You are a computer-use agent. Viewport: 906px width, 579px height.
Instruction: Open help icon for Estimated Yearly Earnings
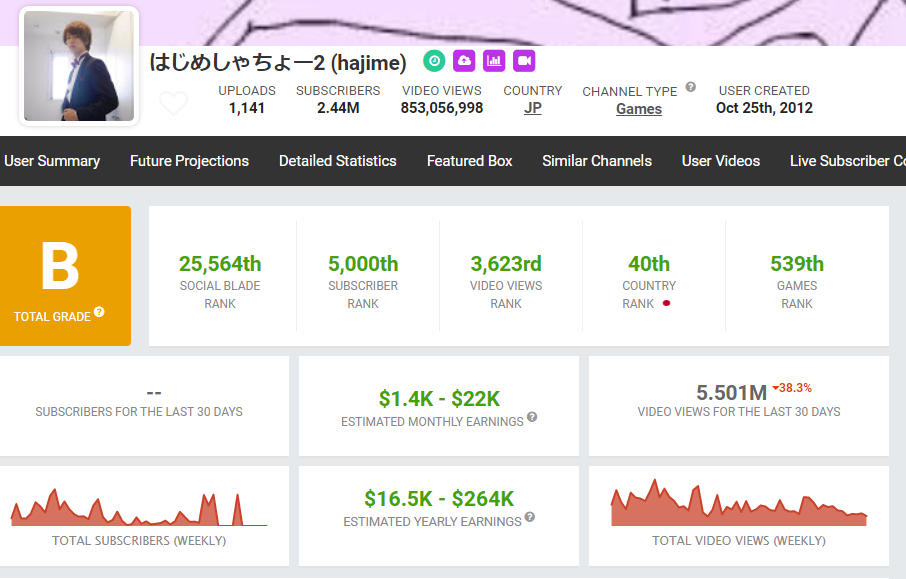pyautogui.click(x=529, y=517)
